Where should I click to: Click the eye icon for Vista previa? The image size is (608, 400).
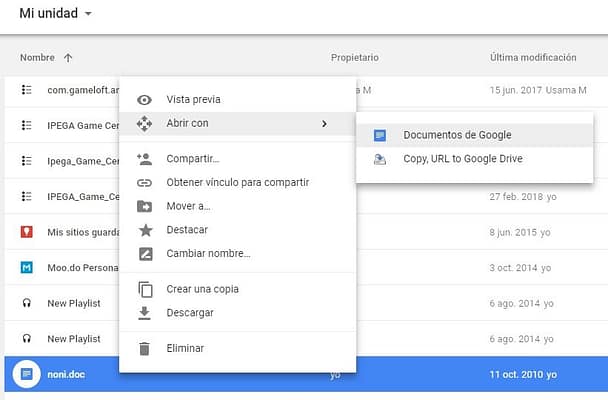144,100
